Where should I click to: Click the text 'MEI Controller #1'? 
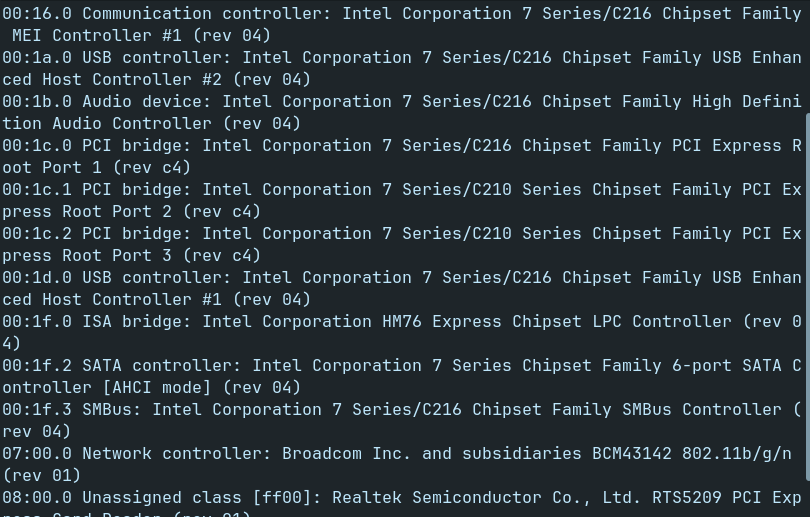pos(97,36)
